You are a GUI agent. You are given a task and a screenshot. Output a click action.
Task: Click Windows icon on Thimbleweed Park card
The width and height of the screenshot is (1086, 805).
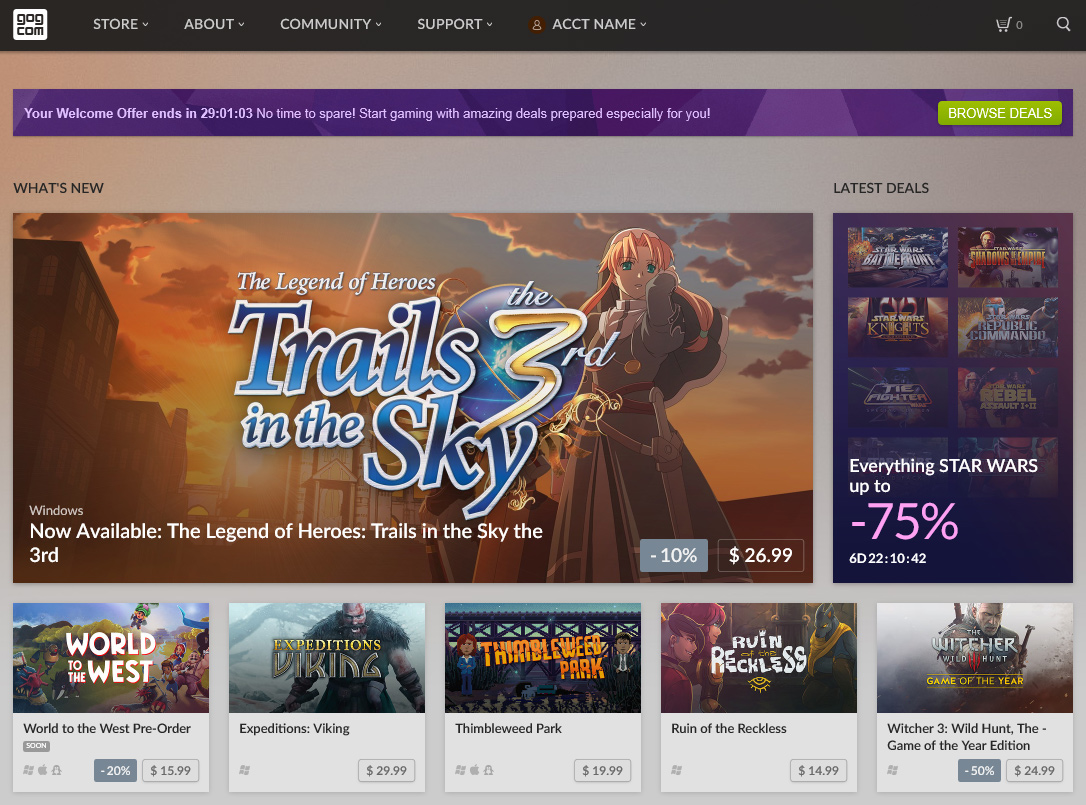(461, 770)
